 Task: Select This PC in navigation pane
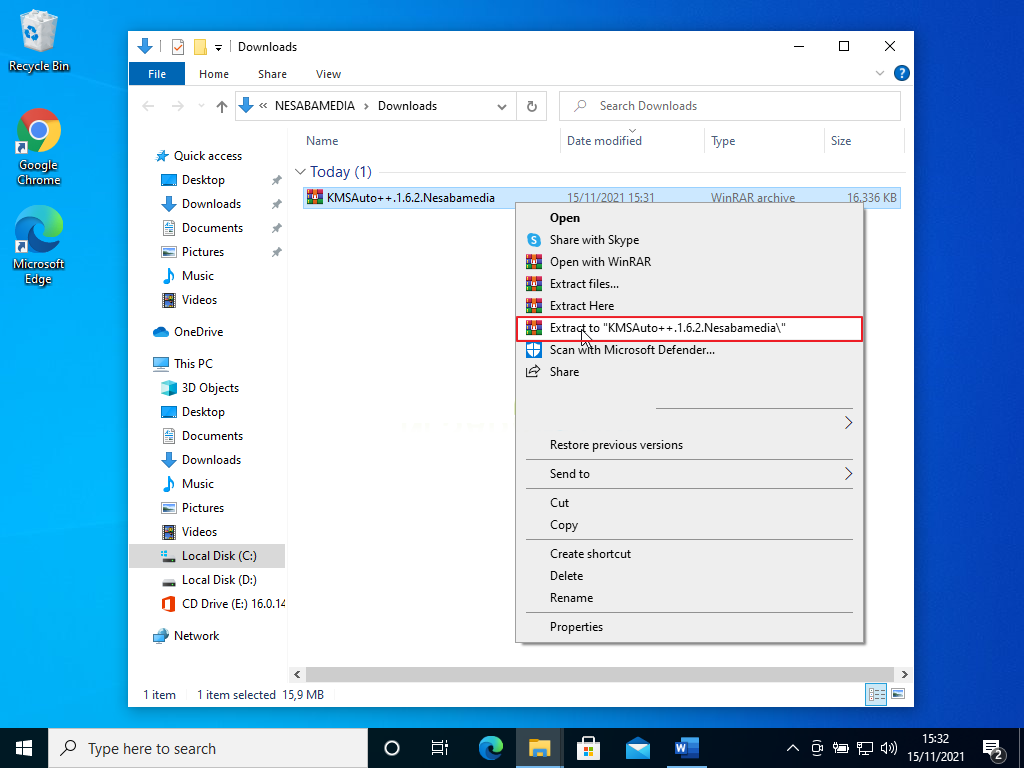[193, 364]
